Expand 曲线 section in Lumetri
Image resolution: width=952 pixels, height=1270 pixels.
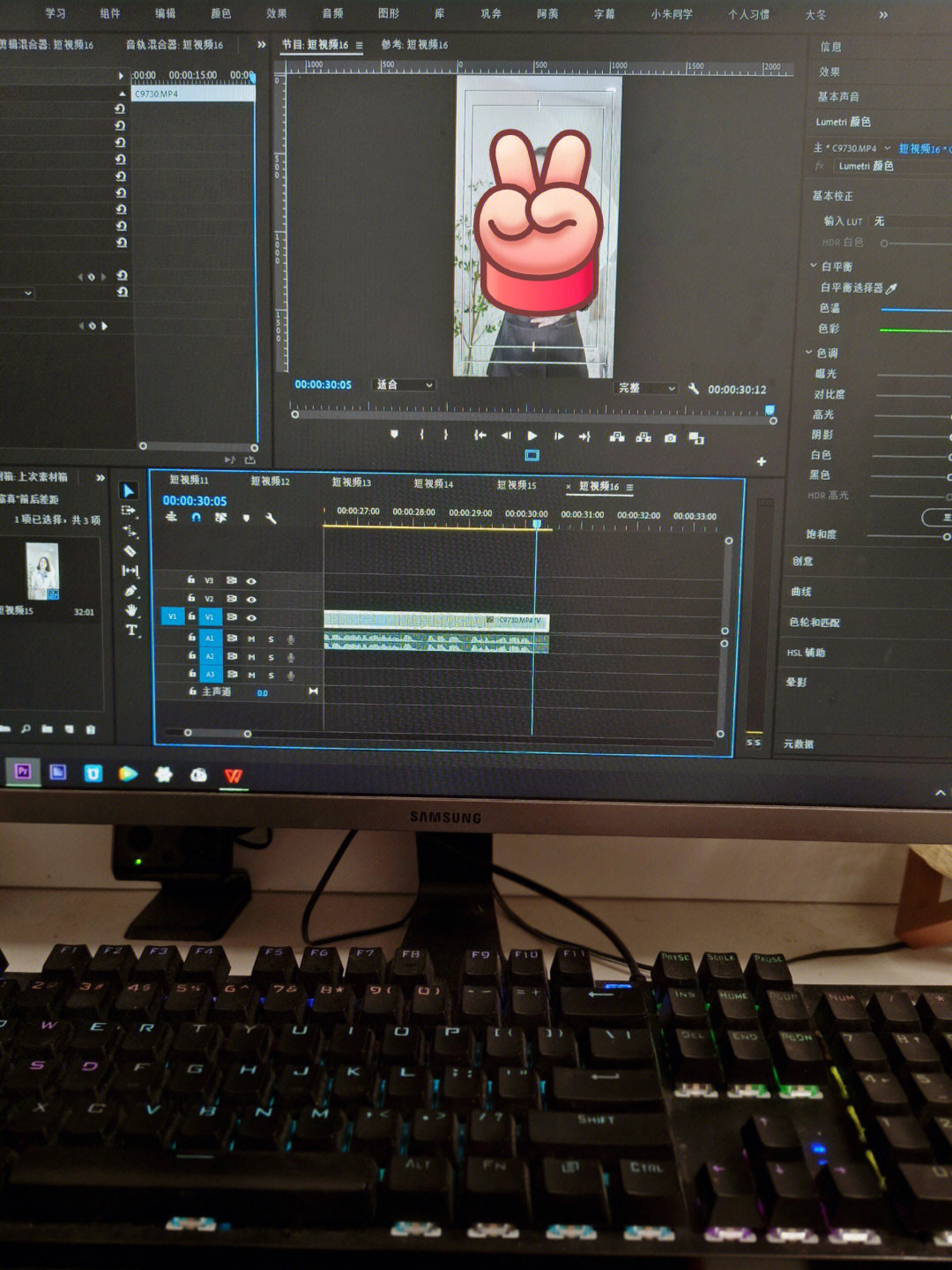801,592
